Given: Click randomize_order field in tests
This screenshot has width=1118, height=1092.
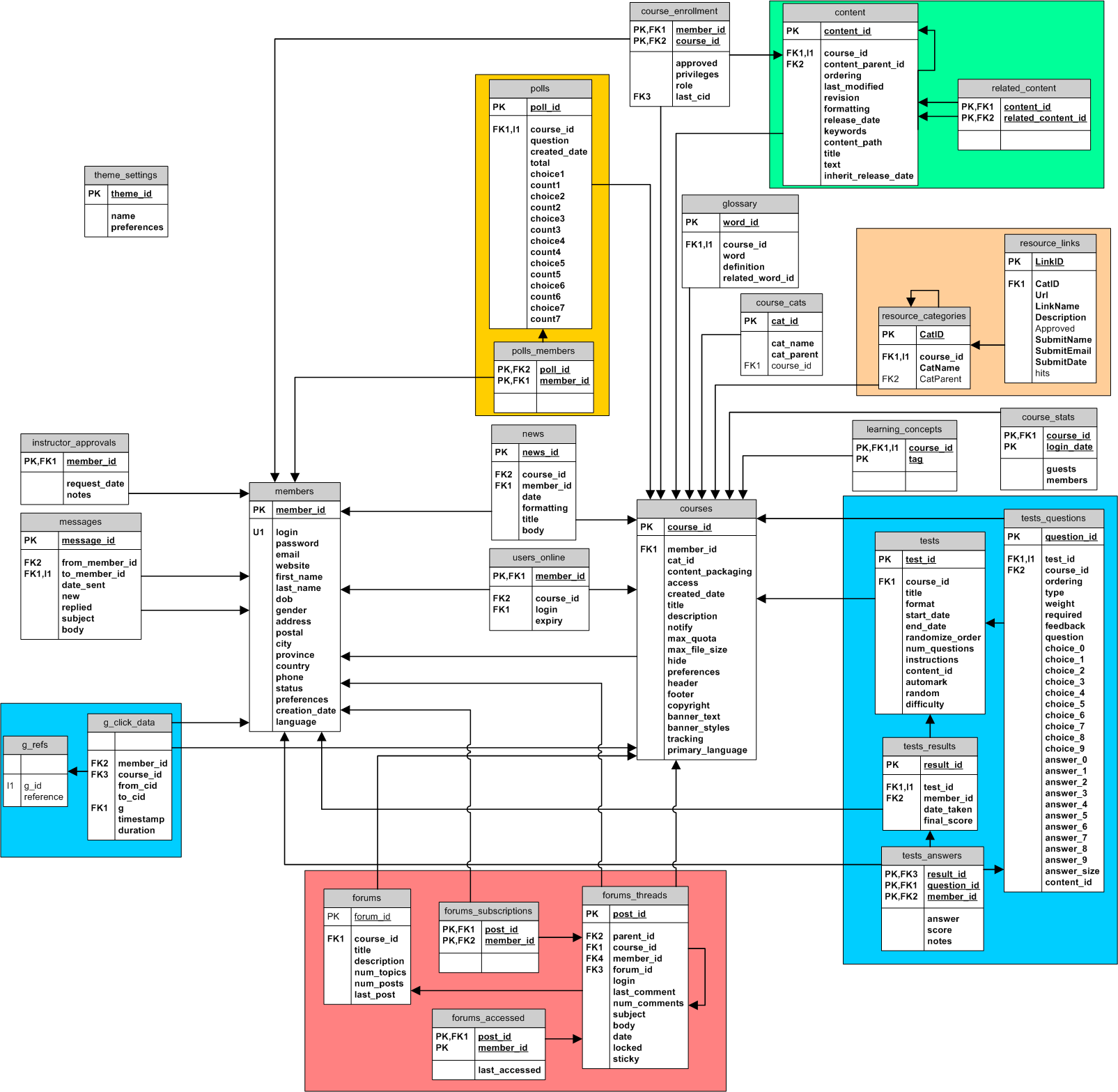Looking at the screenshot, I should pyautogui.click(x=943, y=638).
